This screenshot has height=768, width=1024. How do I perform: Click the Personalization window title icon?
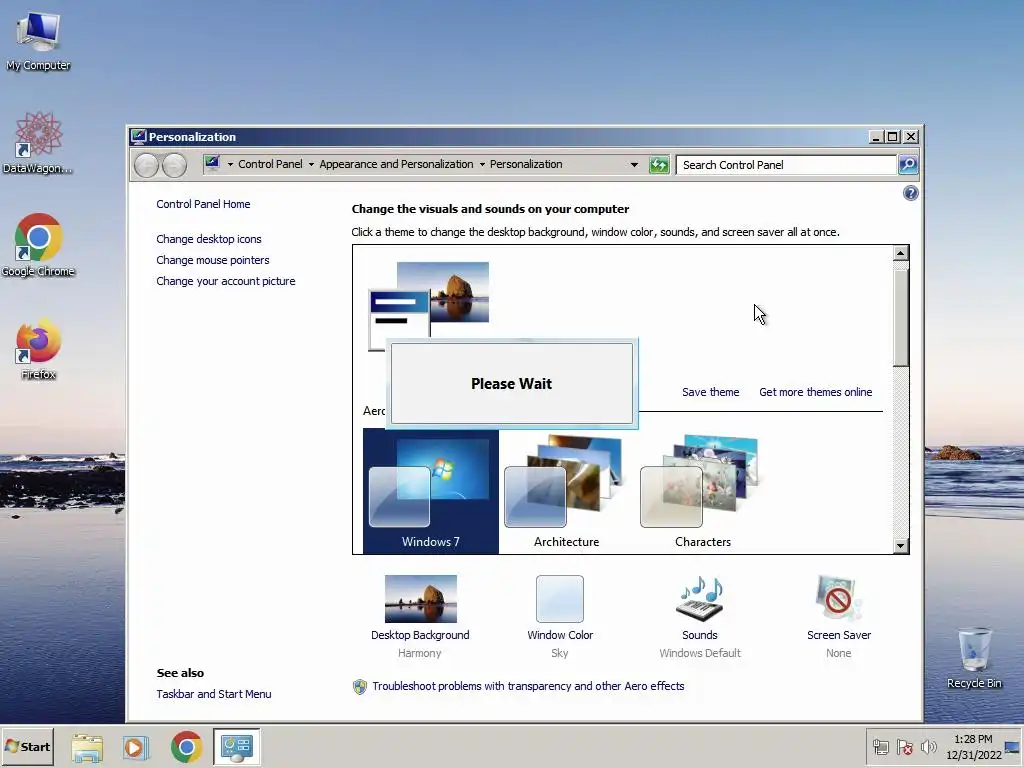point(138,136)
